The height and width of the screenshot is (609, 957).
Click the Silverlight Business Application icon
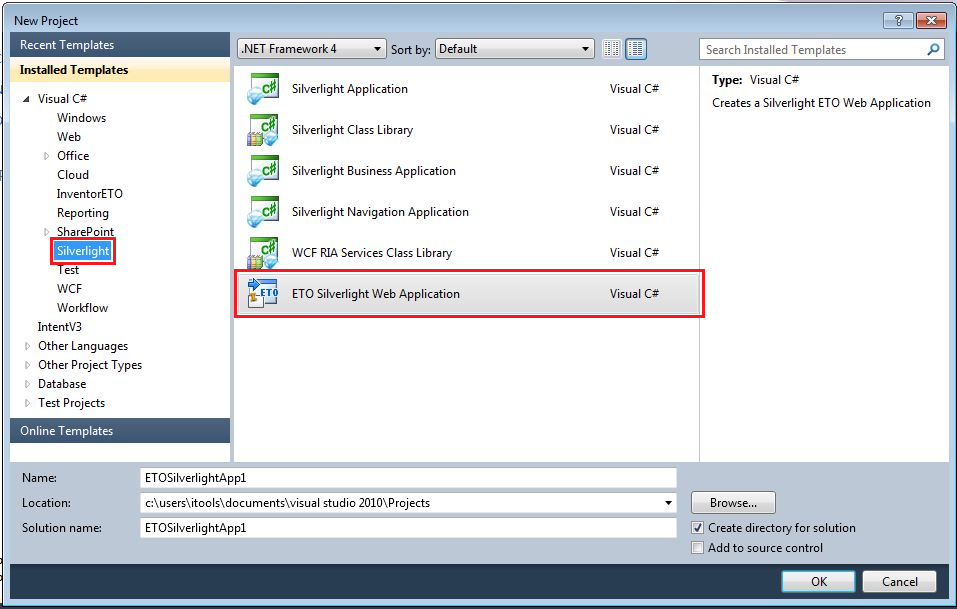262,171
